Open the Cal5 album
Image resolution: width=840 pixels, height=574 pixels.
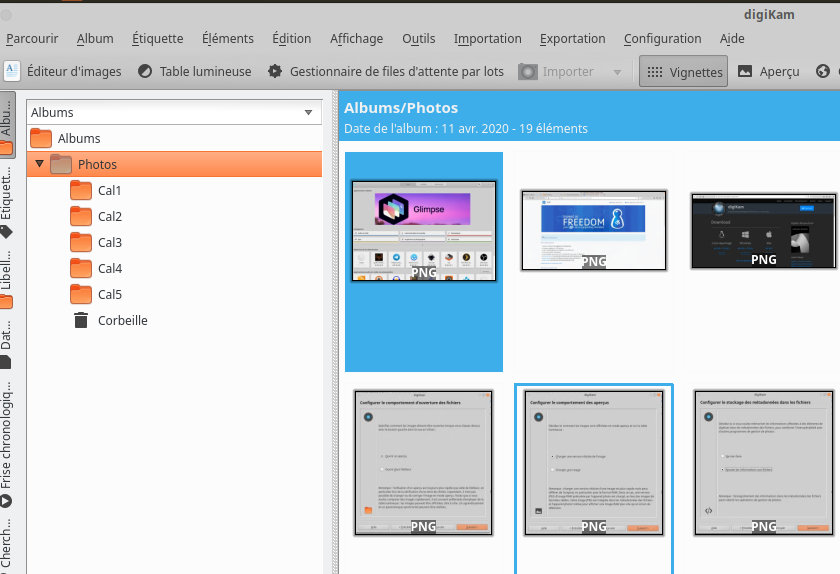pos(110,294)
